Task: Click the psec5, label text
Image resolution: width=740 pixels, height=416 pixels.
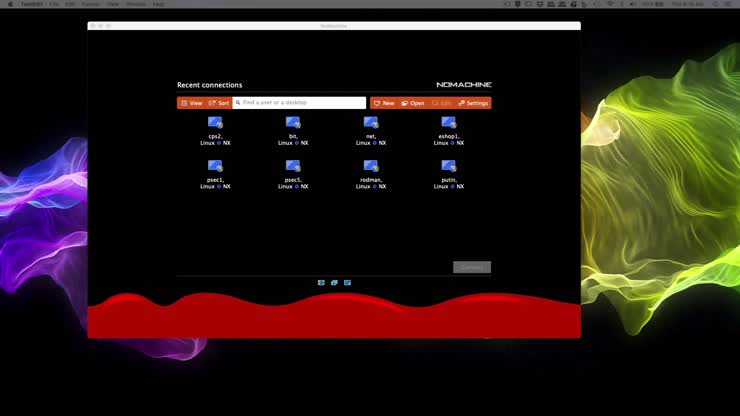Action: coord(293,180)
